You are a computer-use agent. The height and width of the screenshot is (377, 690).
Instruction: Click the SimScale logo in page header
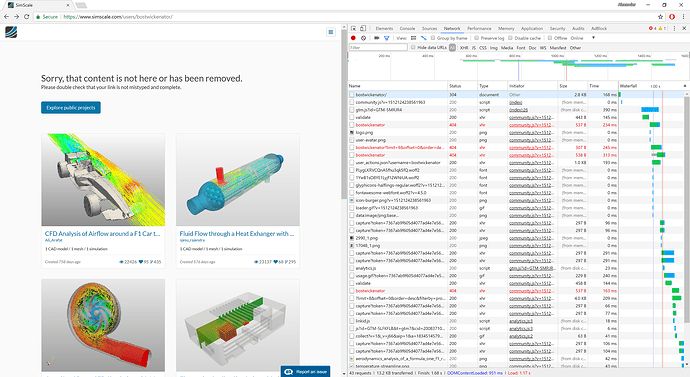[11, 32]
